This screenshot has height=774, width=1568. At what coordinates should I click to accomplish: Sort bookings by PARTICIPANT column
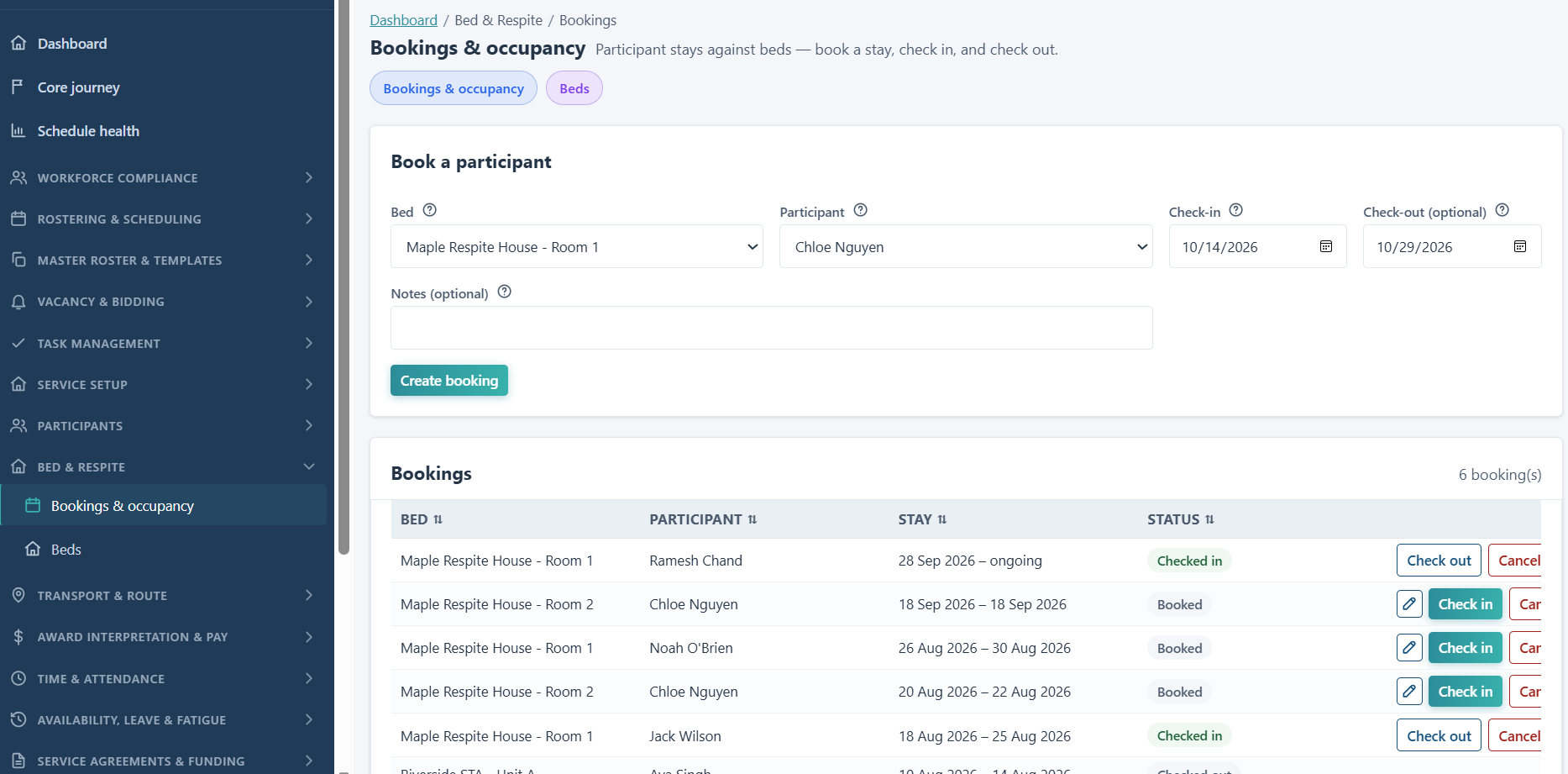(703, 519)
